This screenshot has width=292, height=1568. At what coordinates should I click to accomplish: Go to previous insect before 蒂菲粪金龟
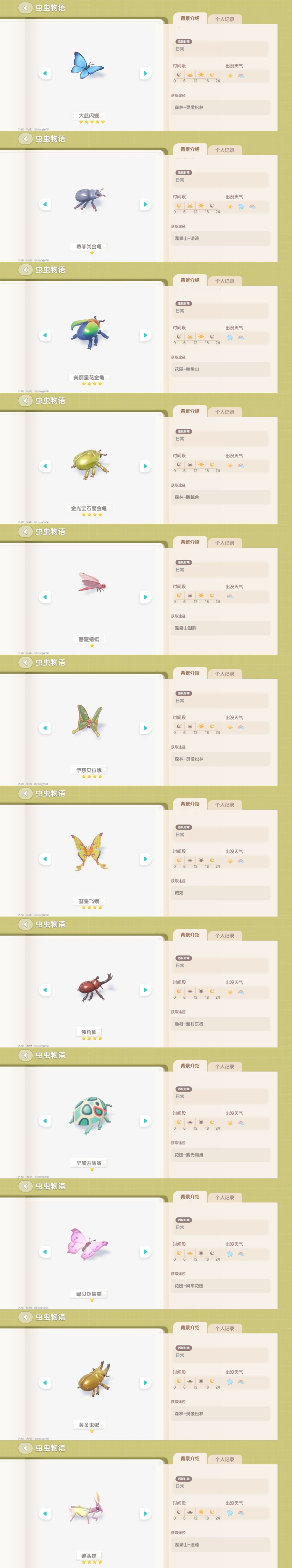pos(45,204)
